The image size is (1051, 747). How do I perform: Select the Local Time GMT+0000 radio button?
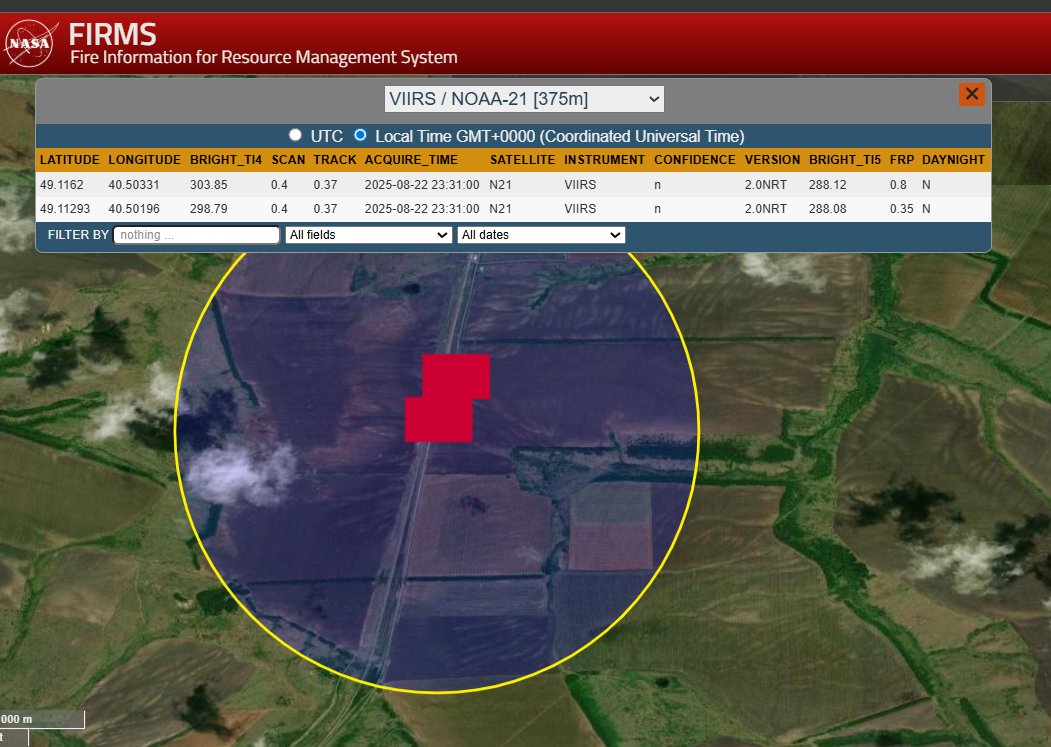(360, 135)
